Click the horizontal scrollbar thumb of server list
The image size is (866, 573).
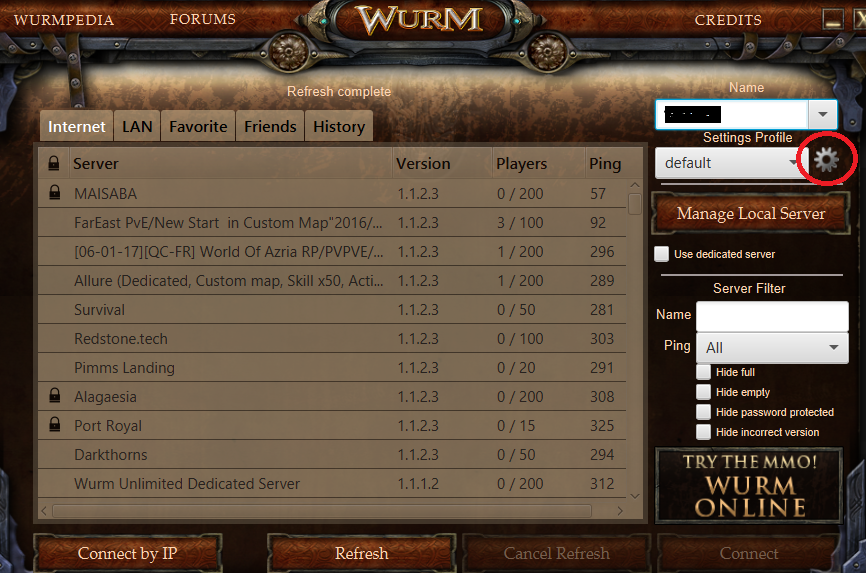[x=322, y=511]
